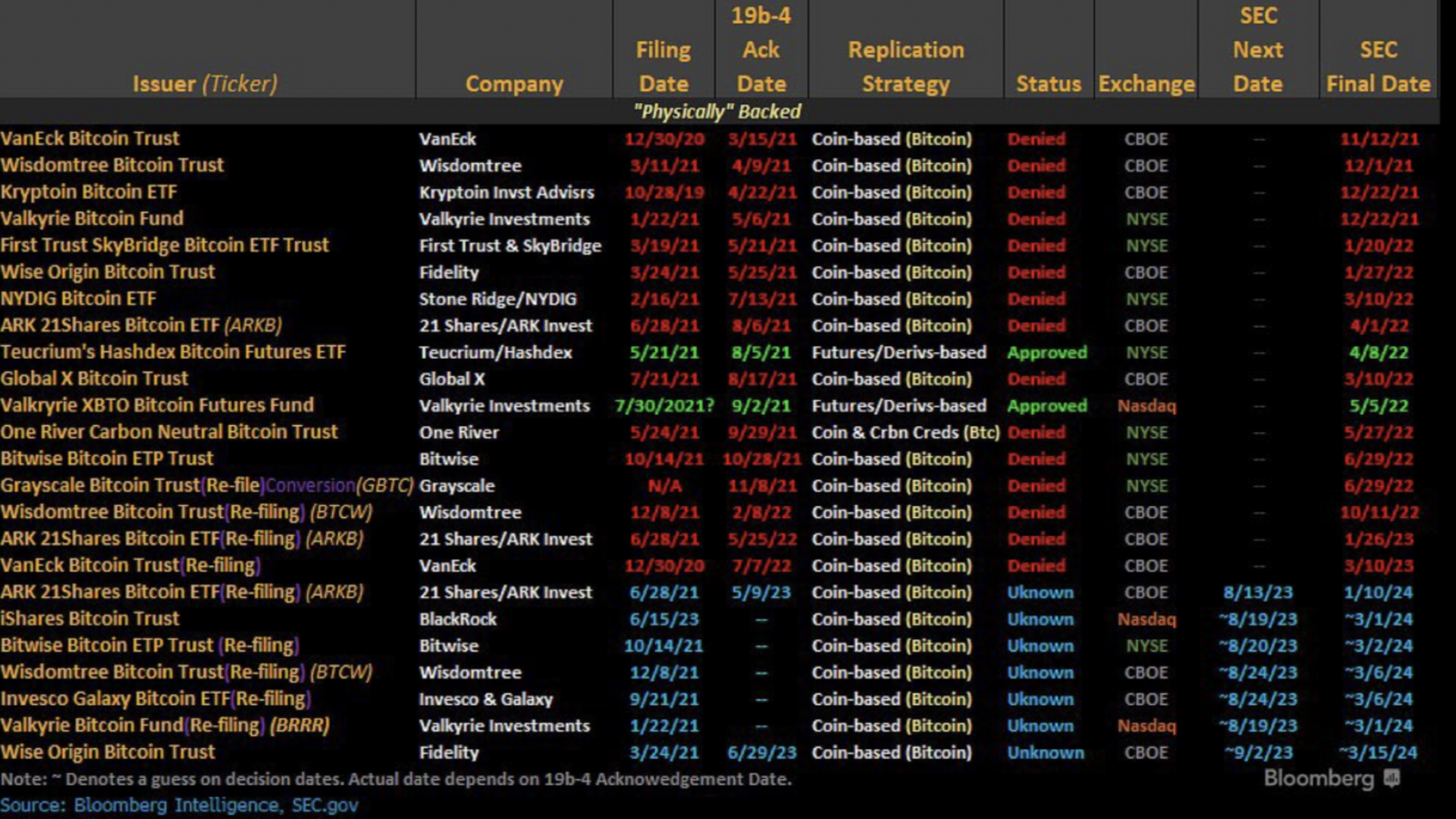Click the Stone Ridge/NYDIG company cell

click(498, 298)
